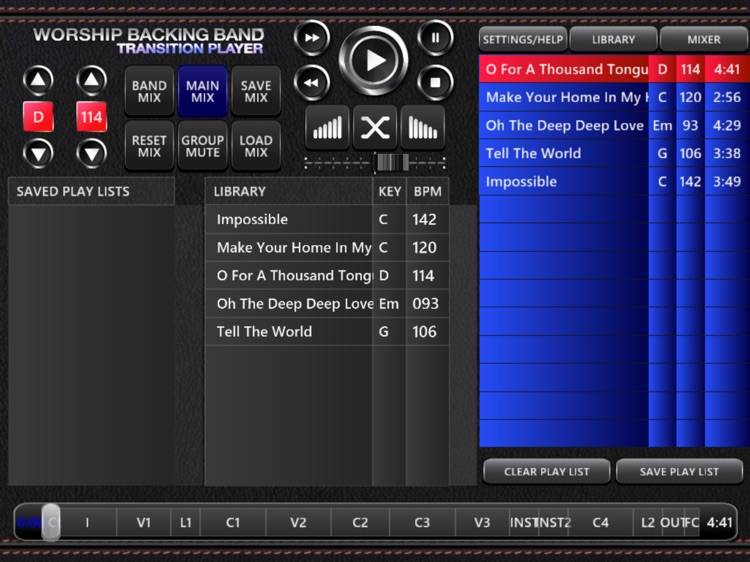This screenshot has height=562, width=750.
Task: Click the 4:41 total time on timeline
Action: [720, 522]
